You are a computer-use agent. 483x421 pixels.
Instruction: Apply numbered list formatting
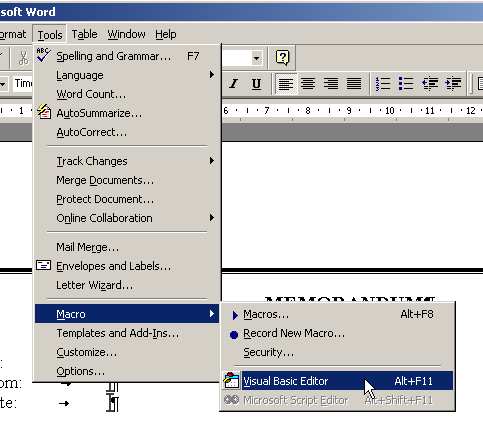[x=383, y=84]
